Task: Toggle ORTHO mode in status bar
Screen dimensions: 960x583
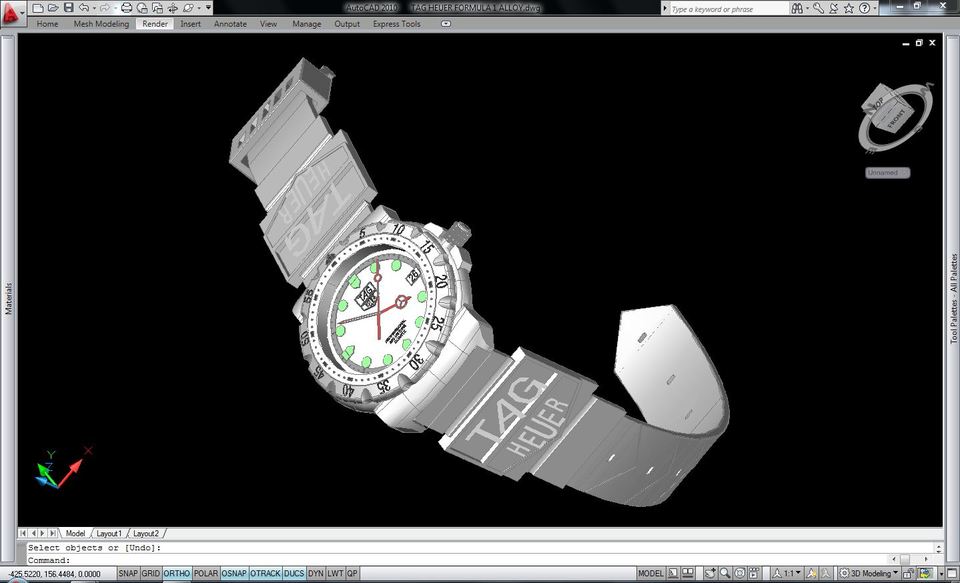Action: pos(177,573)
